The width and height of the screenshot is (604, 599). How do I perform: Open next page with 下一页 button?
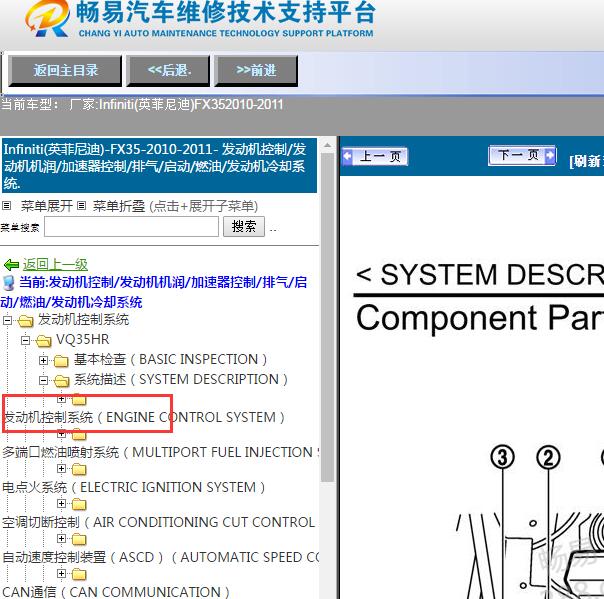click(x=522, y=155)
